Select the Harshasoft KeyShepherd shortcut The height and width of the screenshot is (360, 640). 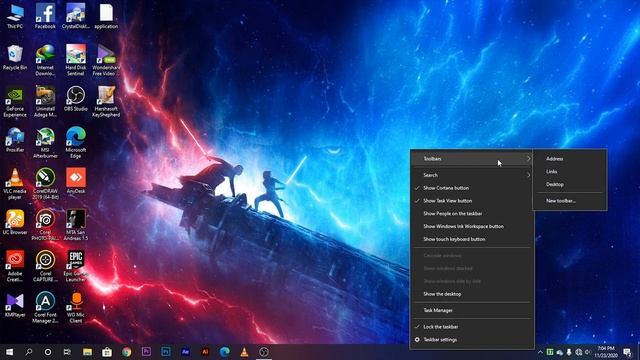106,102
